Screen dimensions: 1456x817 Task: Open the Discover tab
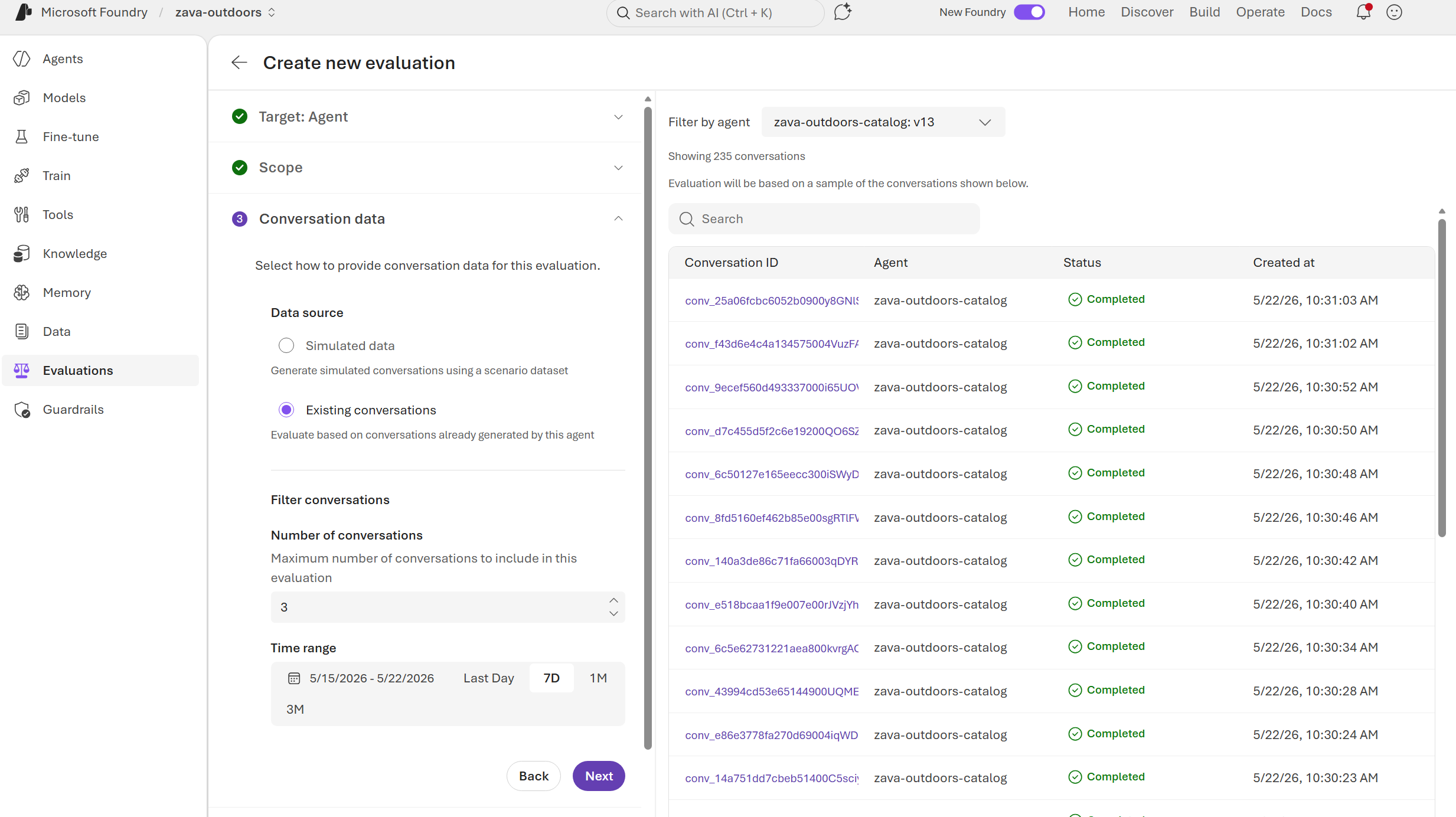[x=1147, y=12]
